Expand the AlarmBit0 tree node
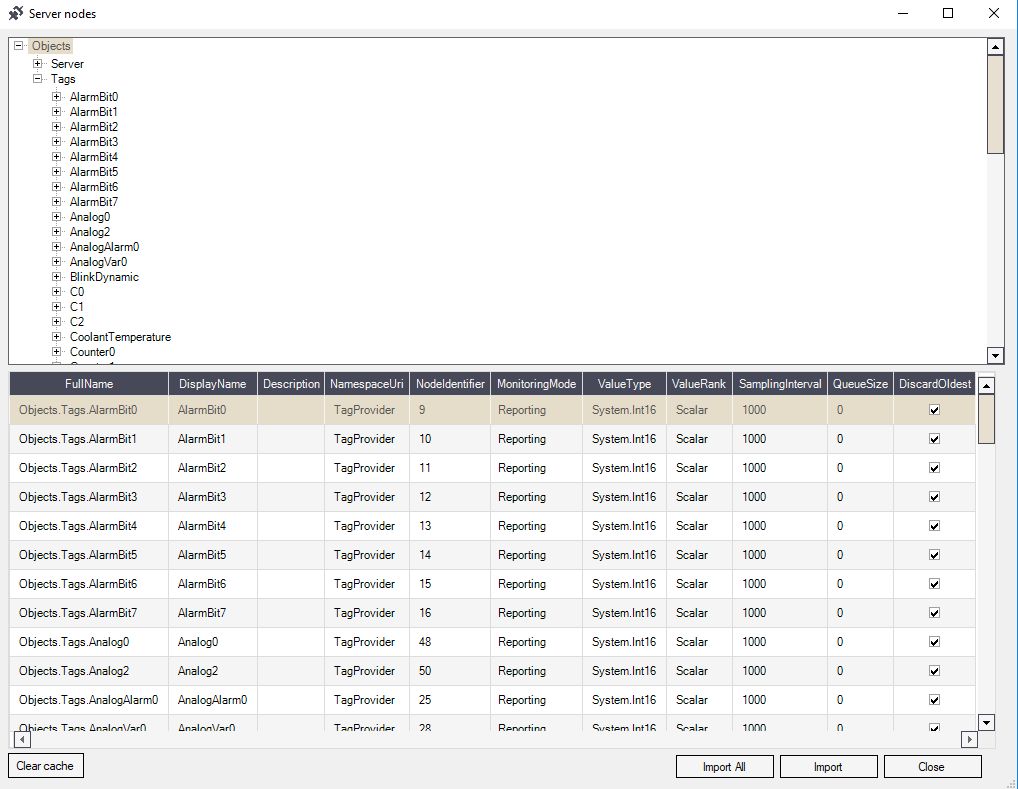The image size is (1018, 789). point(55,96)
